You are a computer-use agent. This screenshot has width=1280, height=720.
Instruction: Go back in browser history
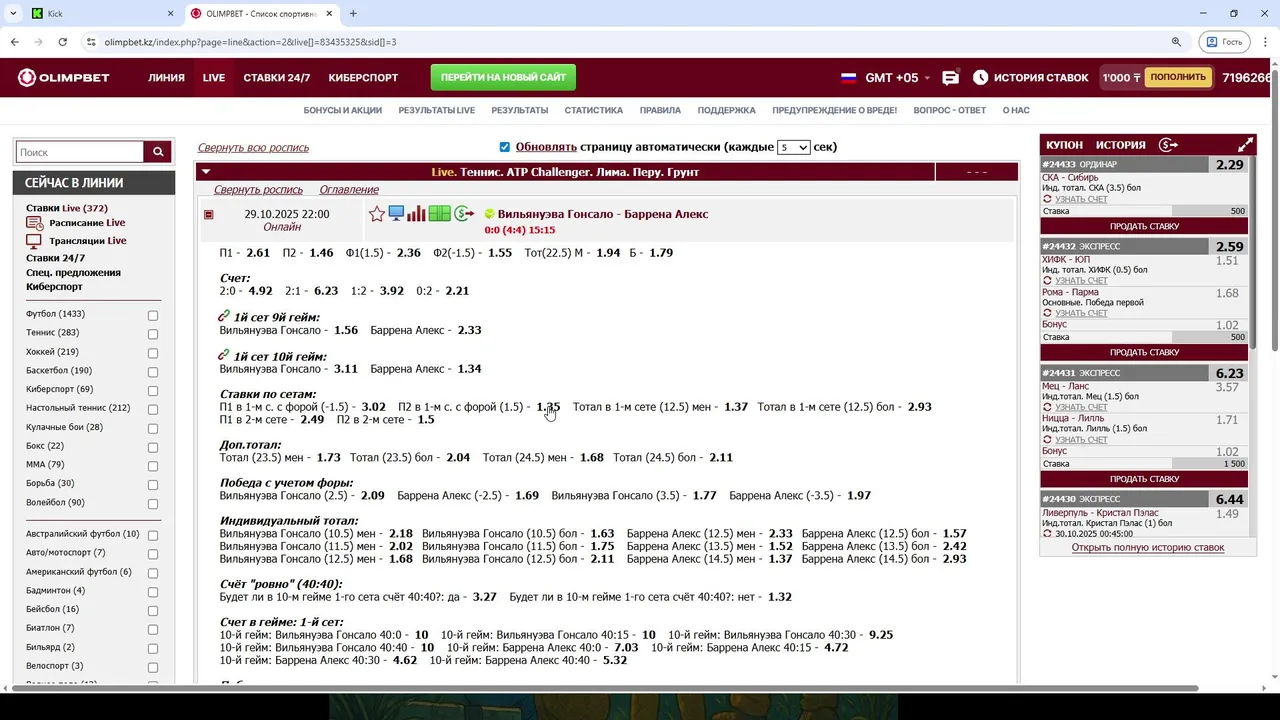coord(14,42)
